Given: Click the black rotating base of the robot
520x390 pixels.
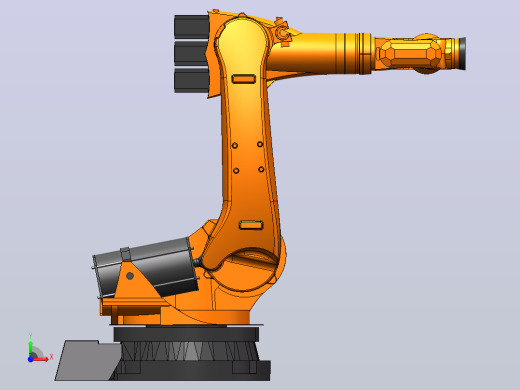Looking at the screenshot, I should [192, 353].
